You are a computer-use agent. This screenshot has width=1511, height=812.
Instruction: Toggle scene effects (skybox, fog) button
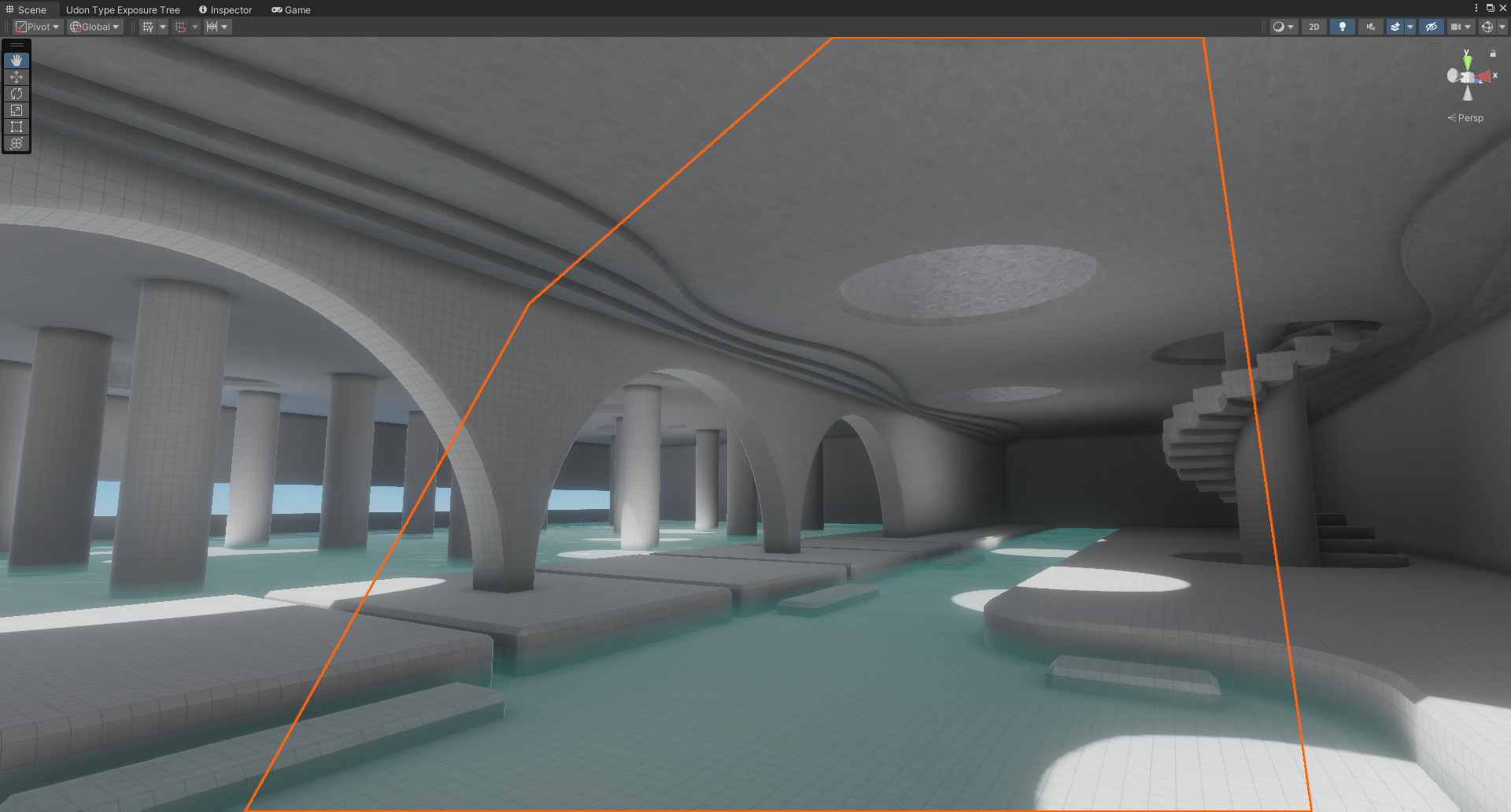click(1395, 27)
